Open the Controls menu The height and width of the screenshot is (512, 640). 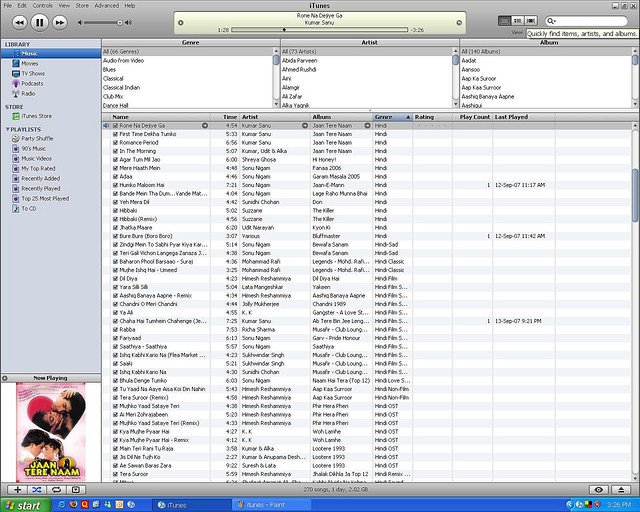pyautogui.click(x=42, y=6)
